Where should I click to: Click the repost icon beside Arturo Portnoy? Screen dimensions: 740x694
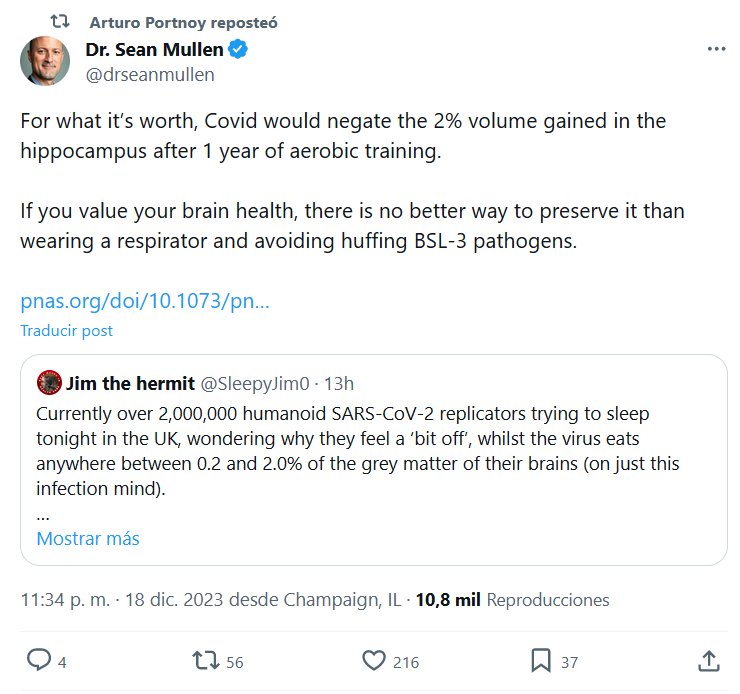tap(60, 21)
